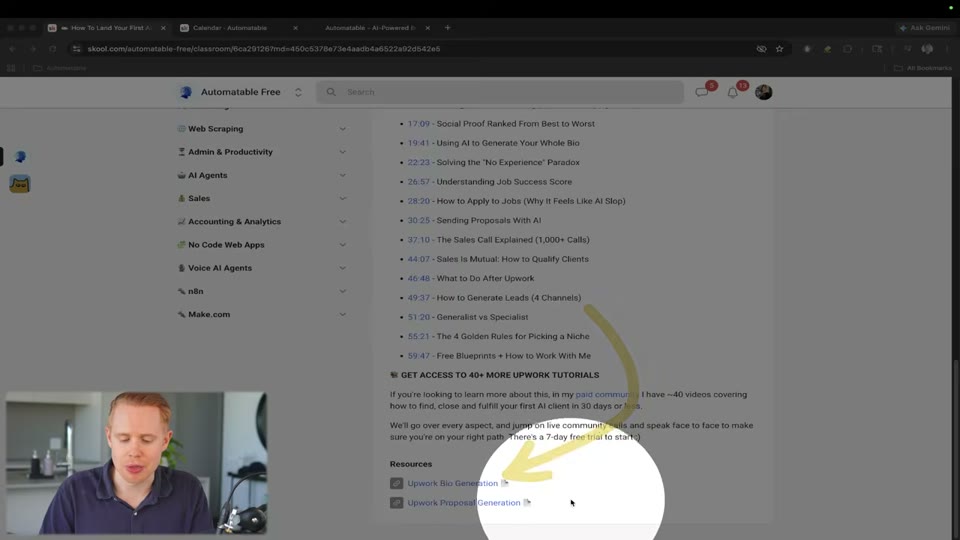Select the blue community icon in left rail
Viewport: 960px width, 540px height.
point(20,157)
